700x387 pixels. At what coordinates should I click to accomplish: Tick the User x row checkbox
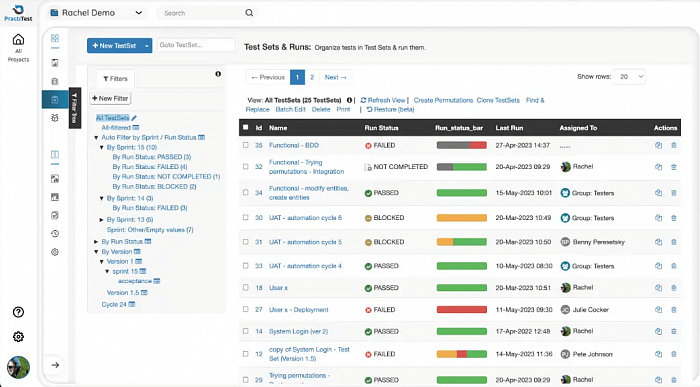tap(246, 287)
